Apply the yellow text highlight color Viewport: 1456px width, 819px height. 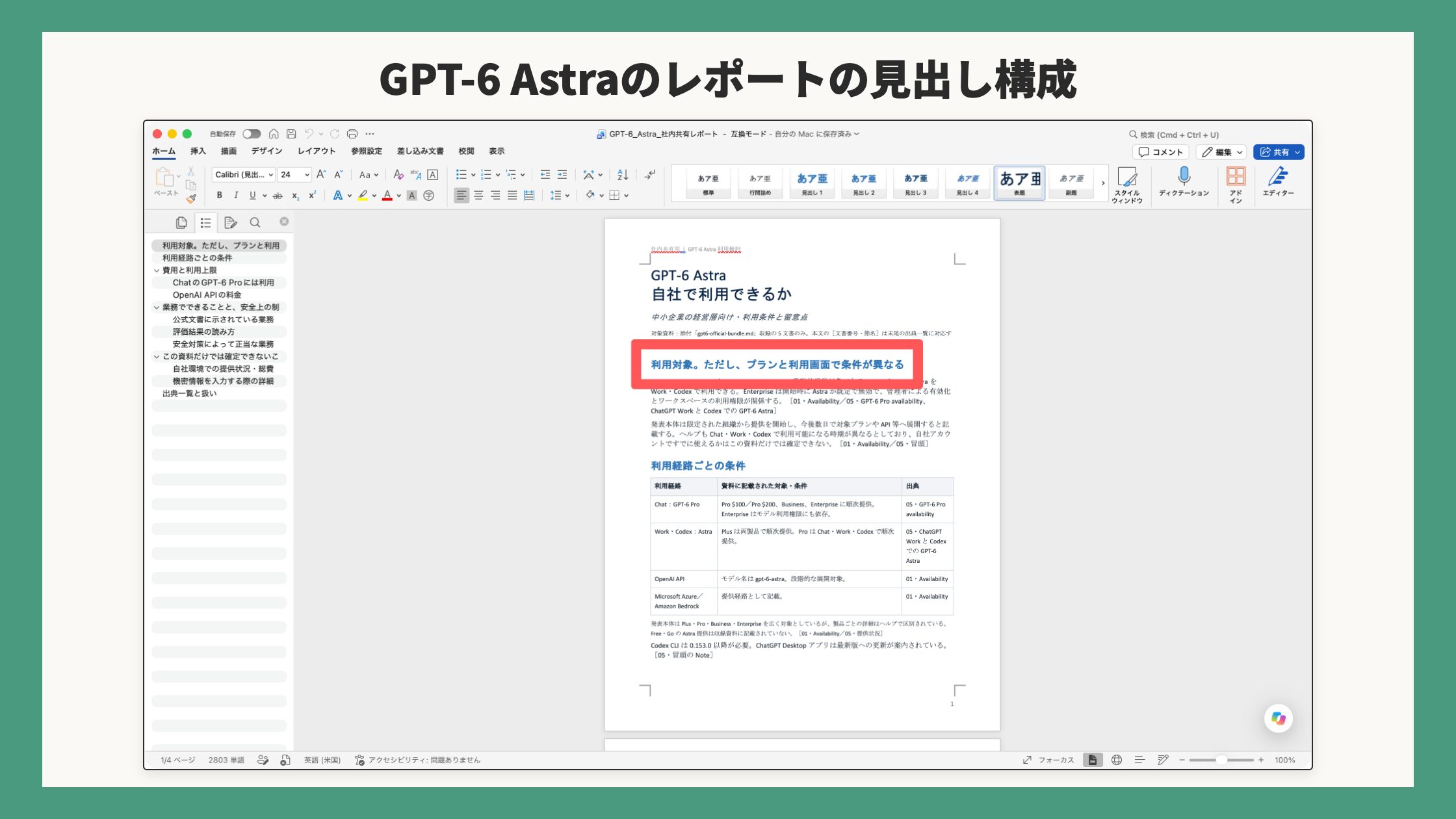point(363,195)
